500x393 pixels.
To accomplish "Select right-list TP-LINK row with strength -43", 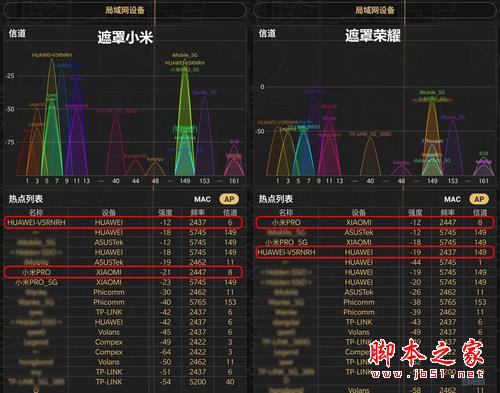I will [375, 322].
